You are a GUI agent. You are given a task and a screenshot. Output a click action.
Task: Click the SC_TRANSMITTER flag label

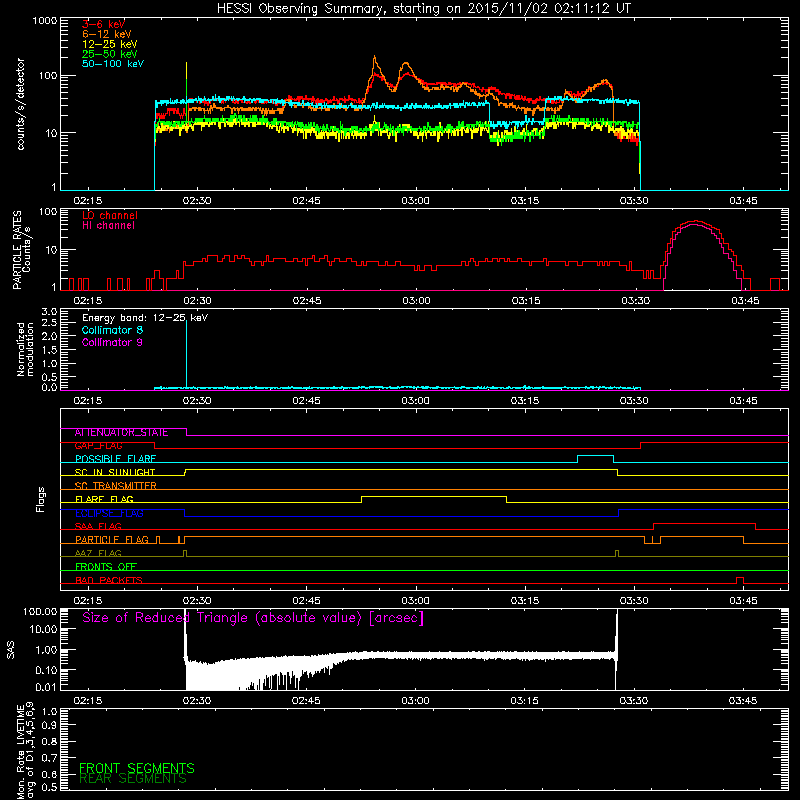(x=115, y=486)
